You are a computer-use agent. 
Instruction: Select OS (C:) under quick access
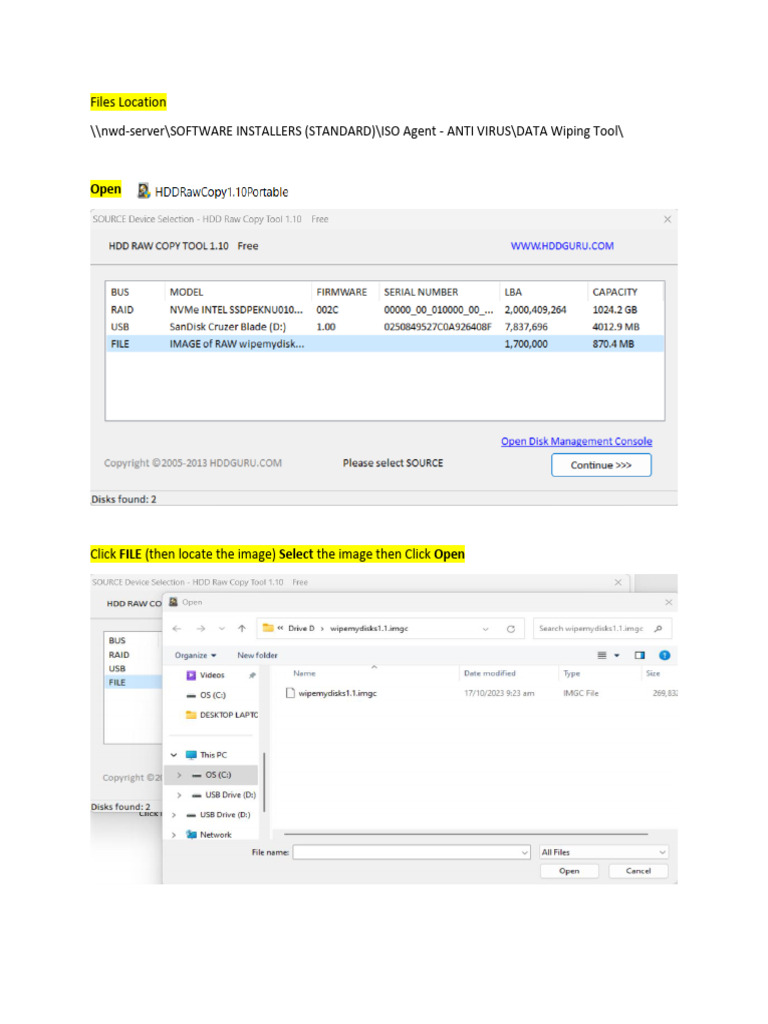213,695
